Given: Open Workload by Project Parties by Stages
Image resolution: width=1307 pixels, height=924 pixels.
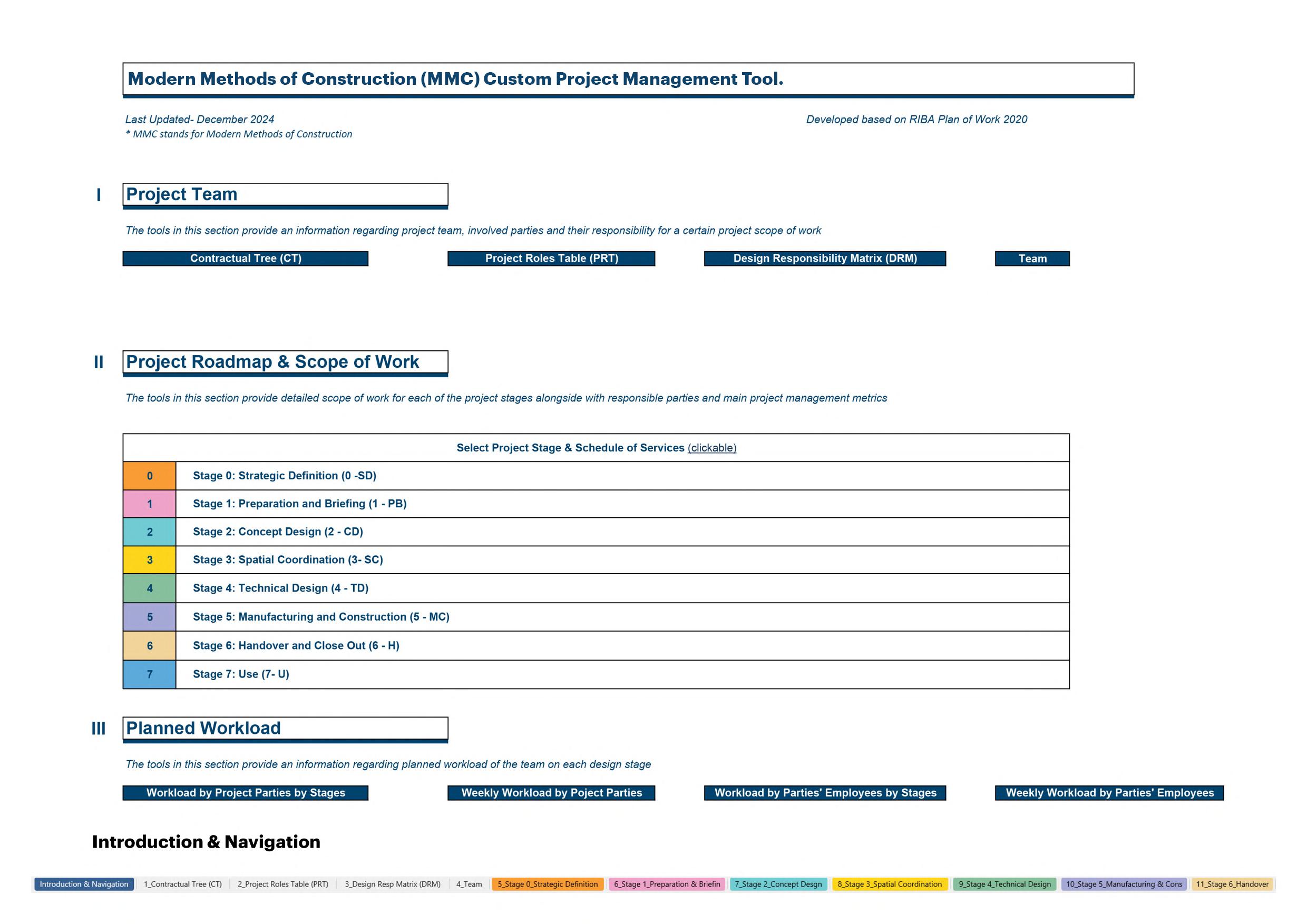Looking at the screenshot, I should click(x=246, y=793).
